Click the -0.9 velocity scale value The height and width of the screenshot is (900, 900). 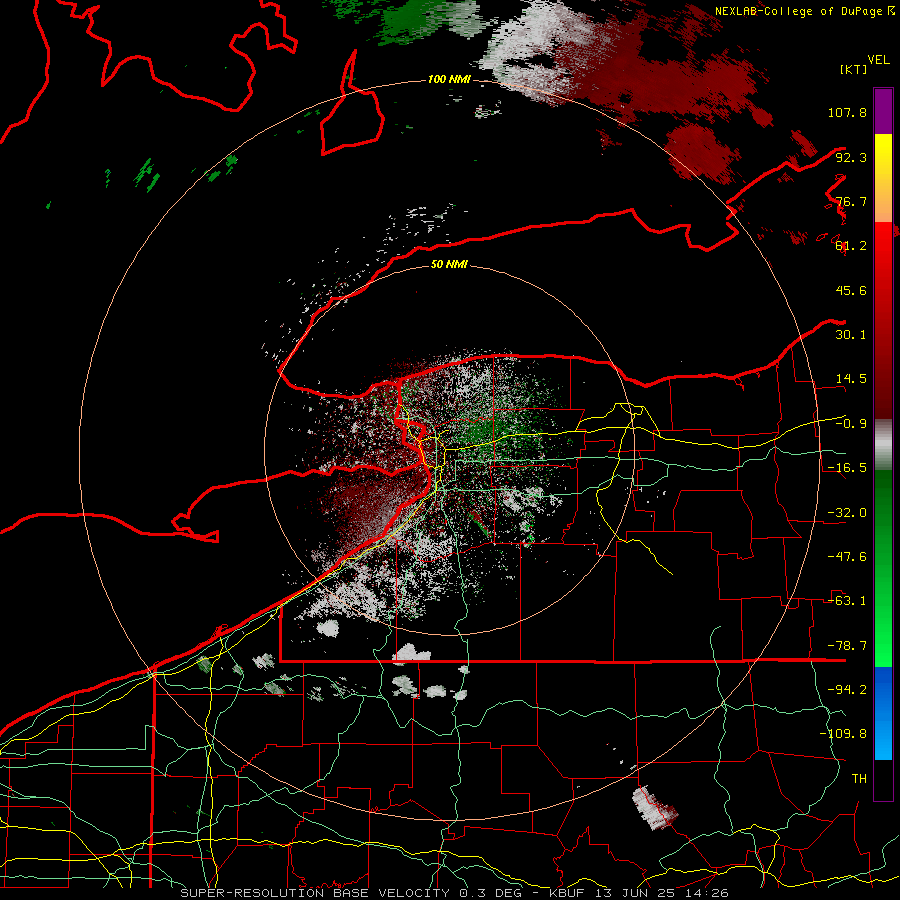pyautogui.click(x=851, y=424)
